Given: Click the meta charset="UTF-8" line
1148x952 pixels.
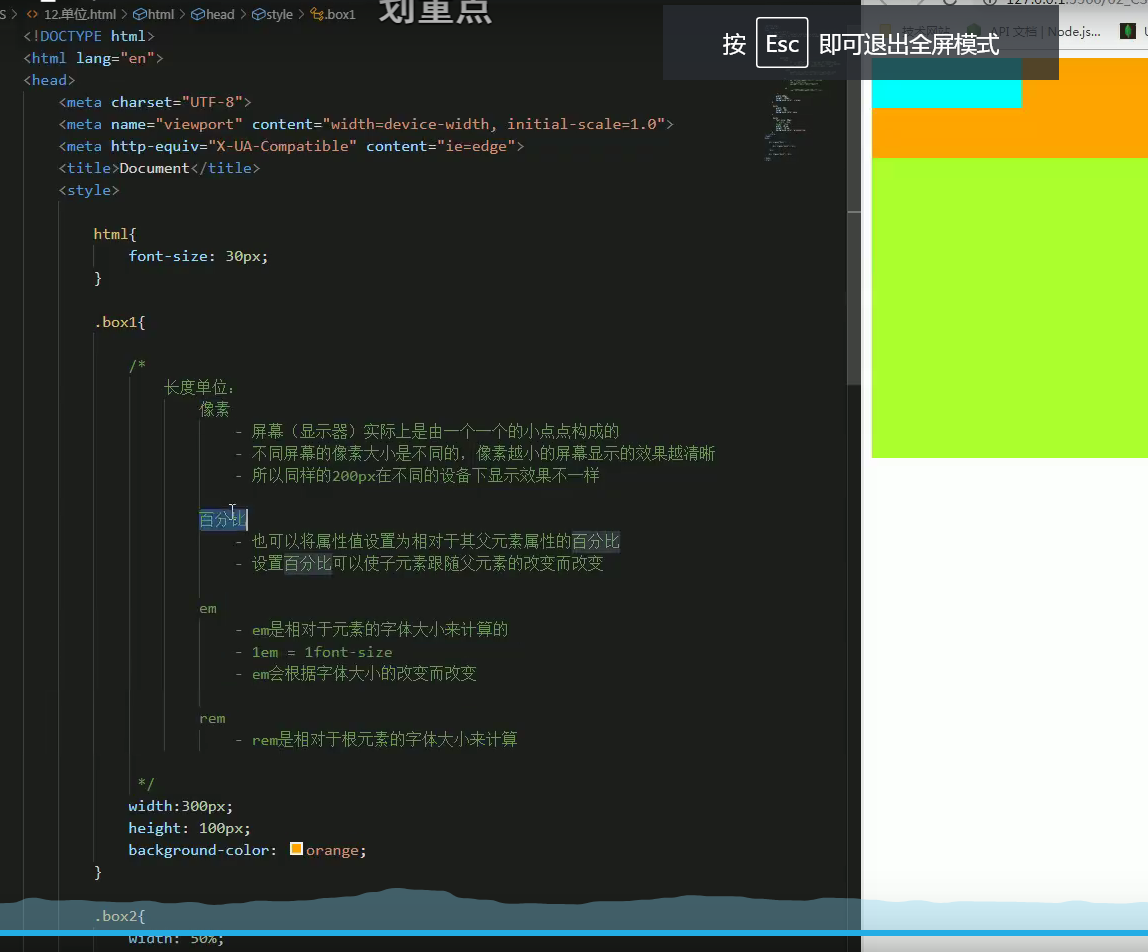Looking at the screenshot, I should (x=155, y=103).
